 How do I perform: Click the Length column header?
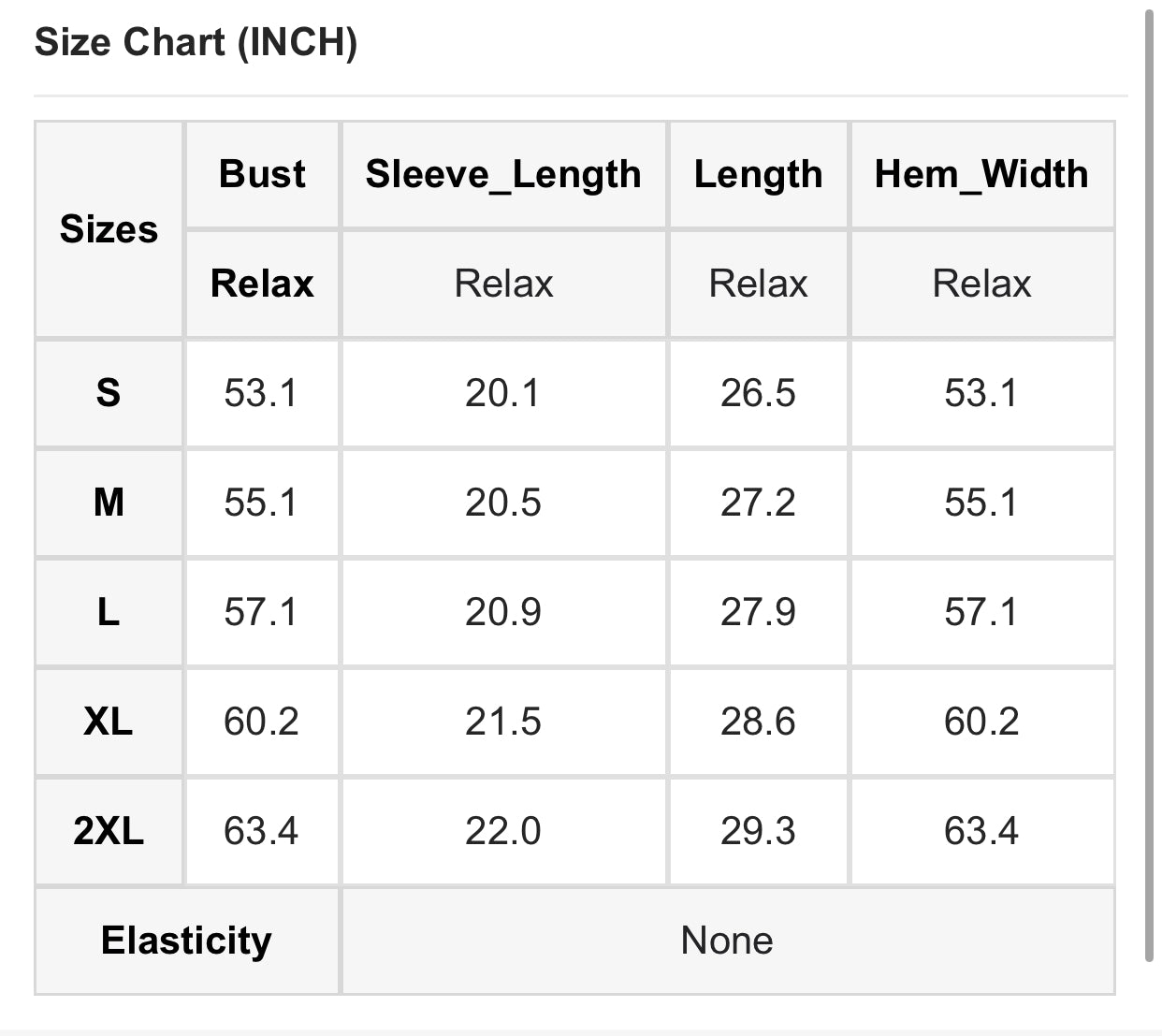(x=758, y=174)
